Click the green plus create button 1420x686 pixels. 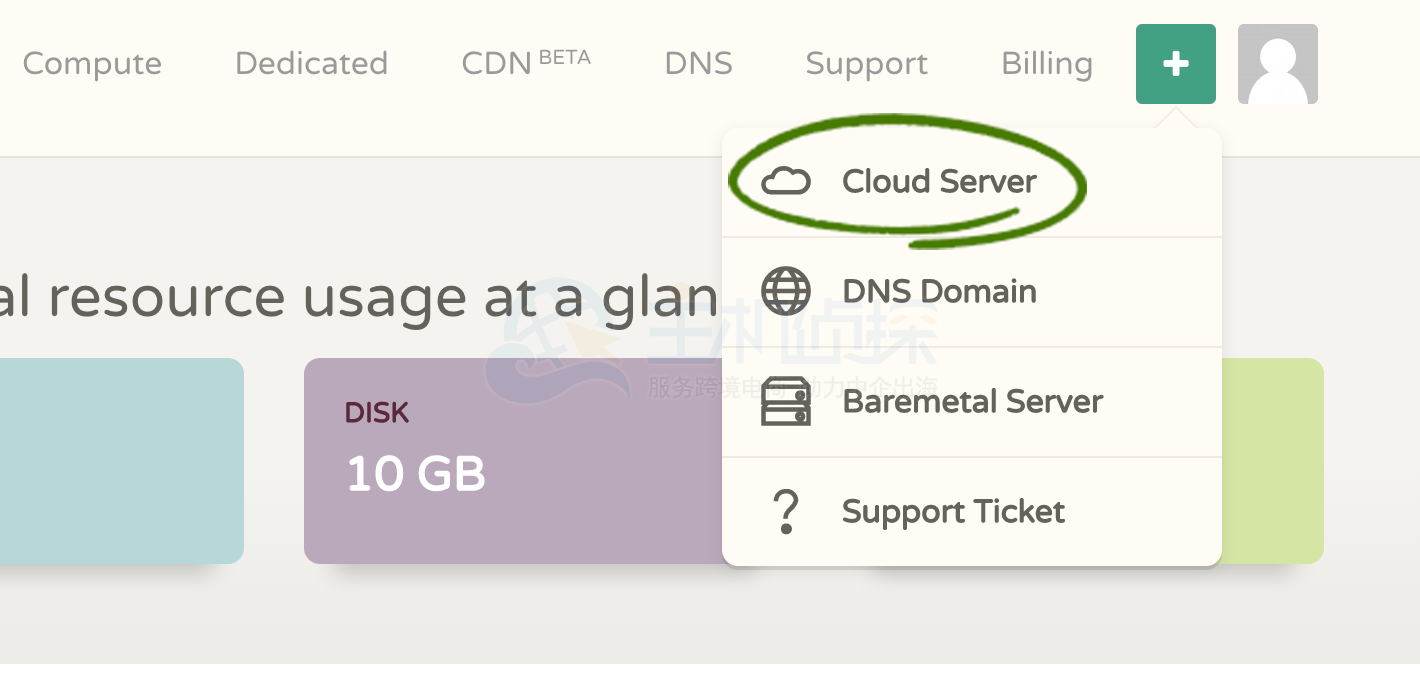pyautogui.click(x=1175, y=64)
